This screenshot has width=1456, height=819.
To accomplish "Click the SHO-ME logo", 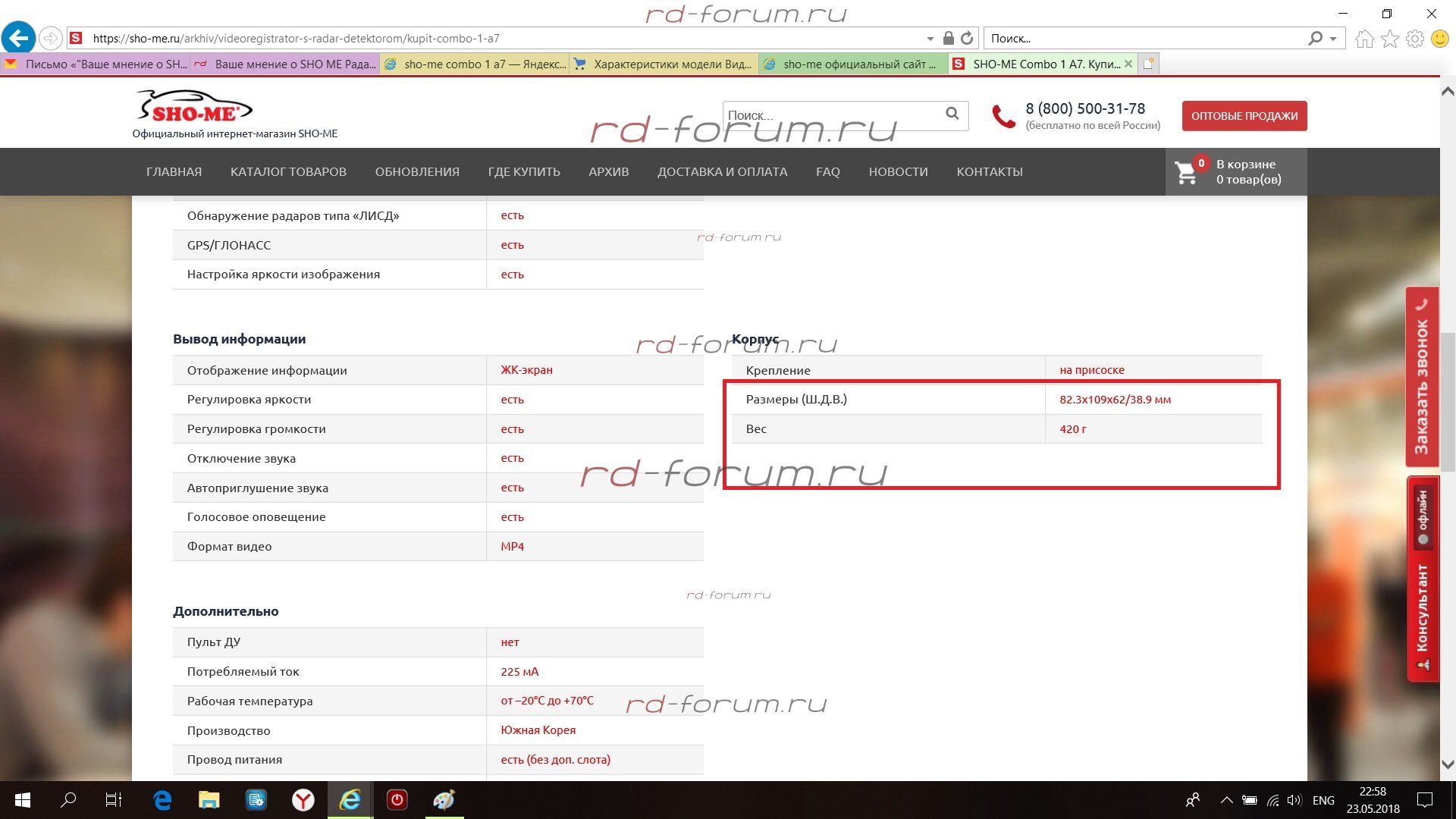I will tap(194, 107).
